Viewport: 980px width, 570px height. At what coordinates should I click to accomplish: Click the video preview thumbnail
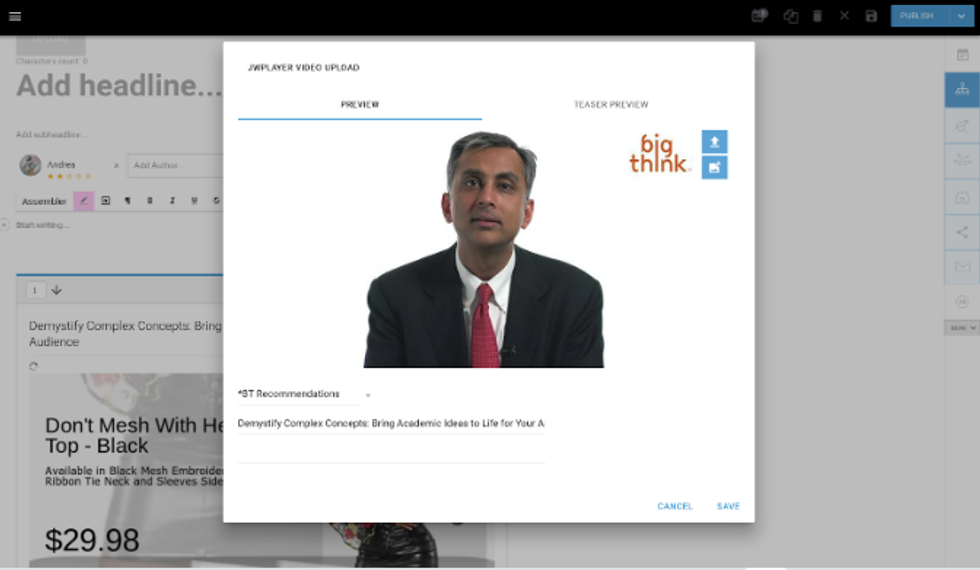point(484,250)
